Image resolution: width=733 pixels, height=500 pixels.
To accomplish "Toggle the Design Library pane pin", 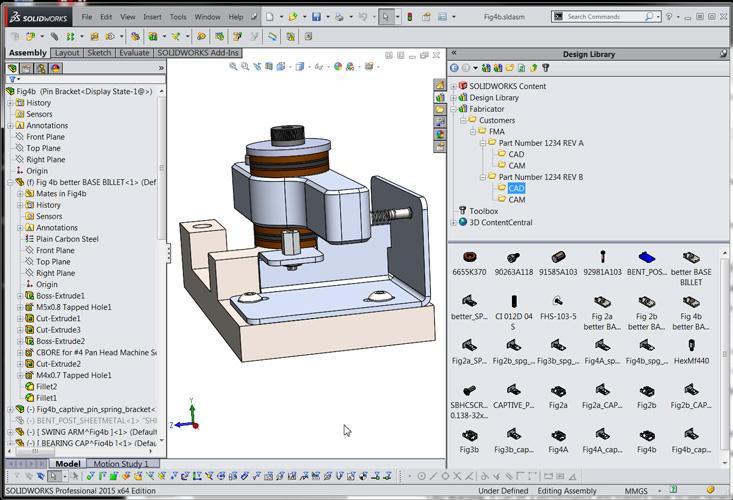I will tap(724, 54).
